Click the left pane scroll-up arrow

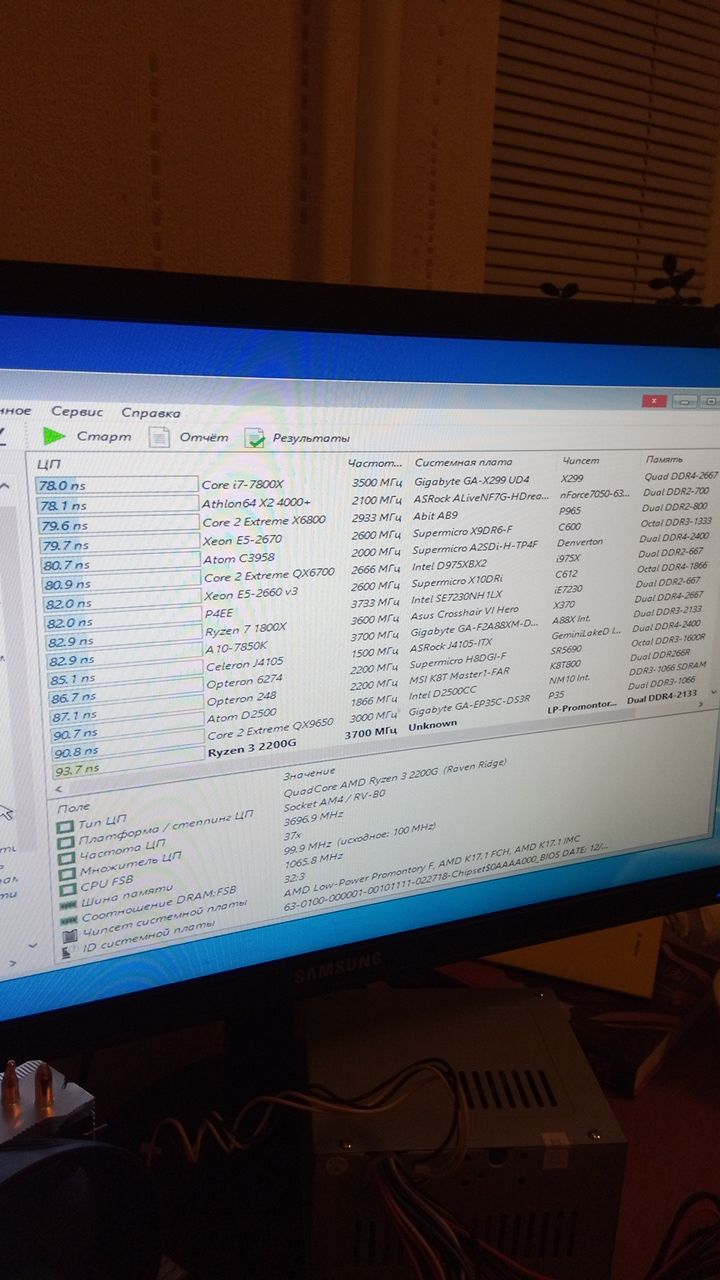coord(5,486)
